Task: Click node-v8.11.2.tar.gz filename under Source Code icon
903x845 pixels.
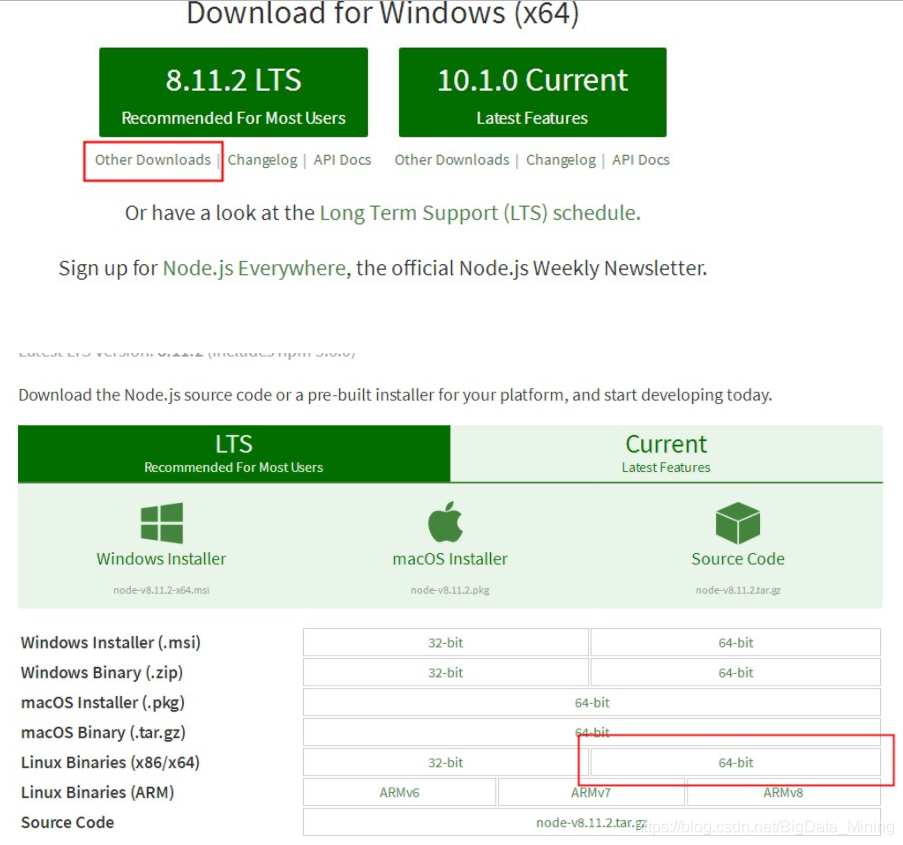Action: coord(738,590)
